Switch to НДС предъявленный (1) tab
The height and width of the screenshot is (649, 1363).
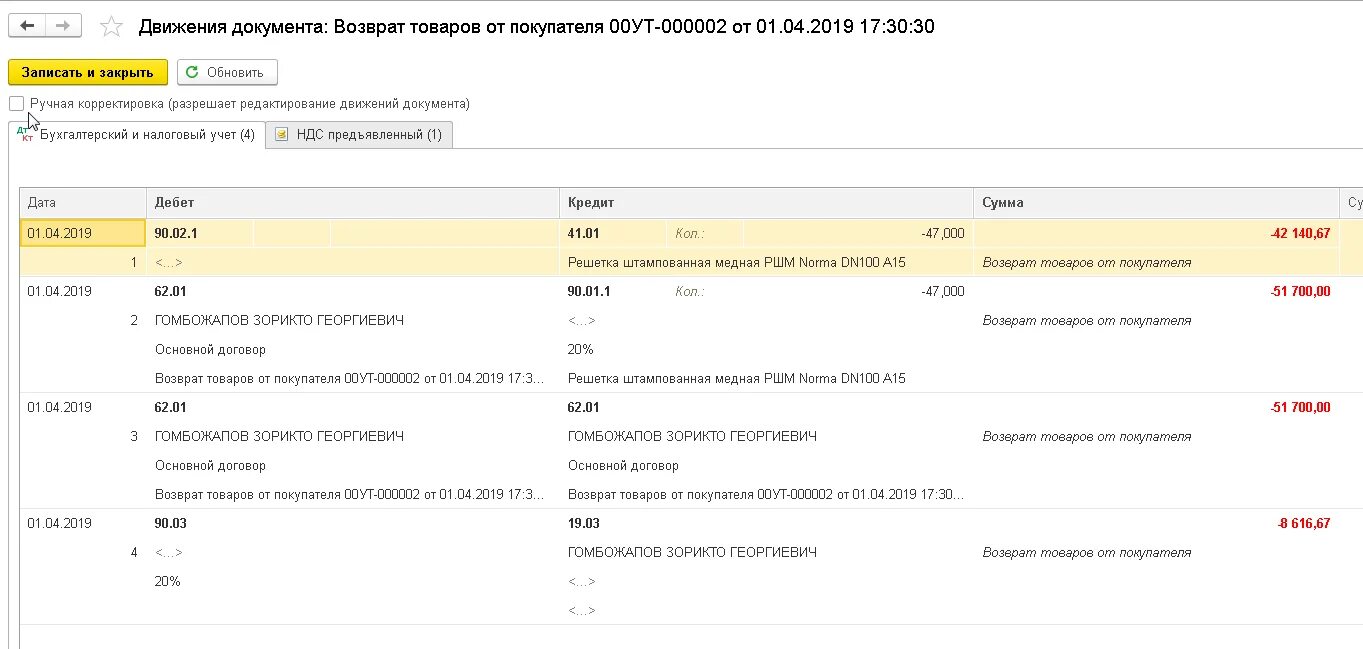[370, 134]
